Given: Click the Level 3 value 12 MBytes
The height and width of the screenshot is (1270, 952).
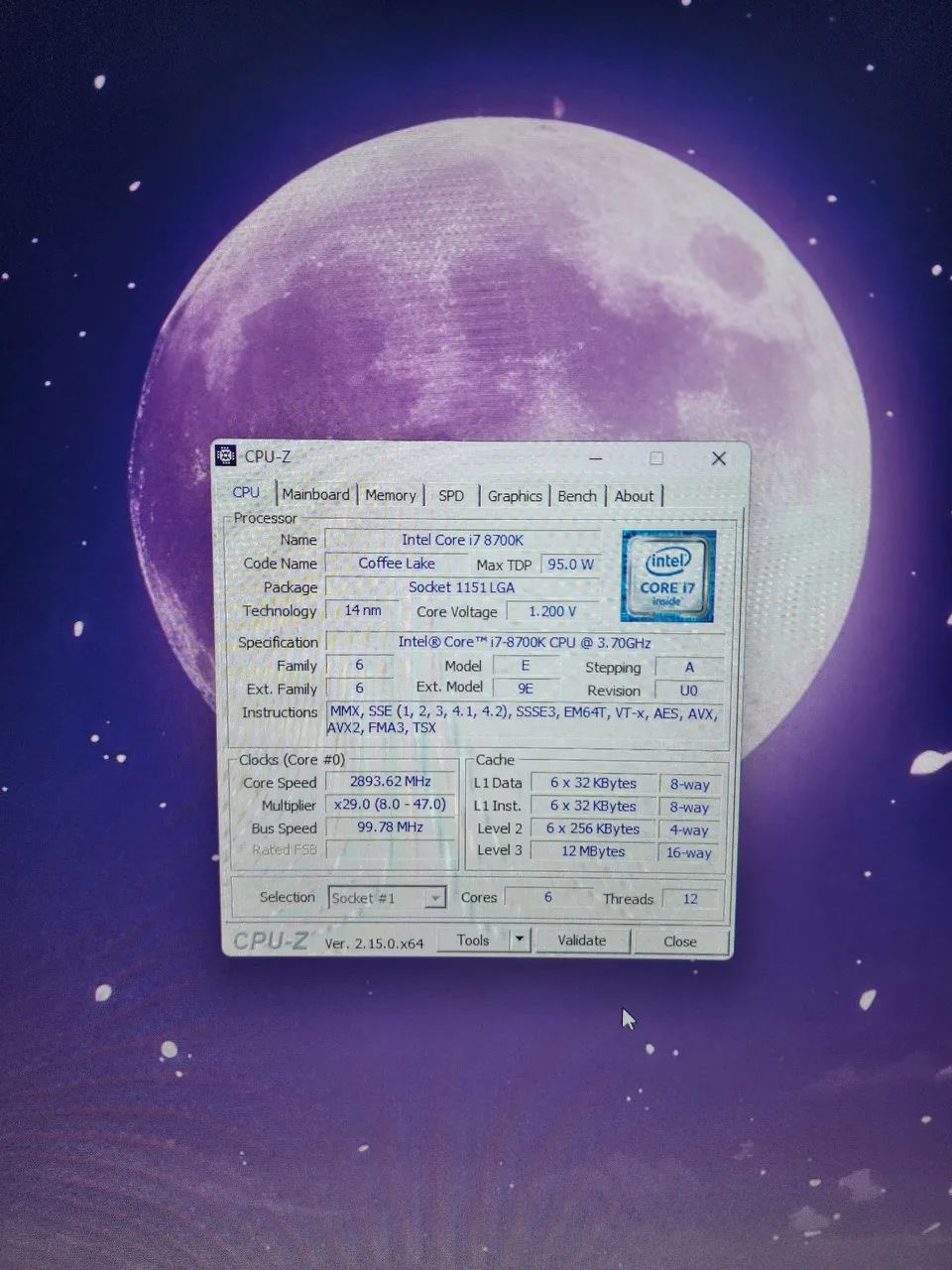Looking at the screenshot, I should [594, 851].
